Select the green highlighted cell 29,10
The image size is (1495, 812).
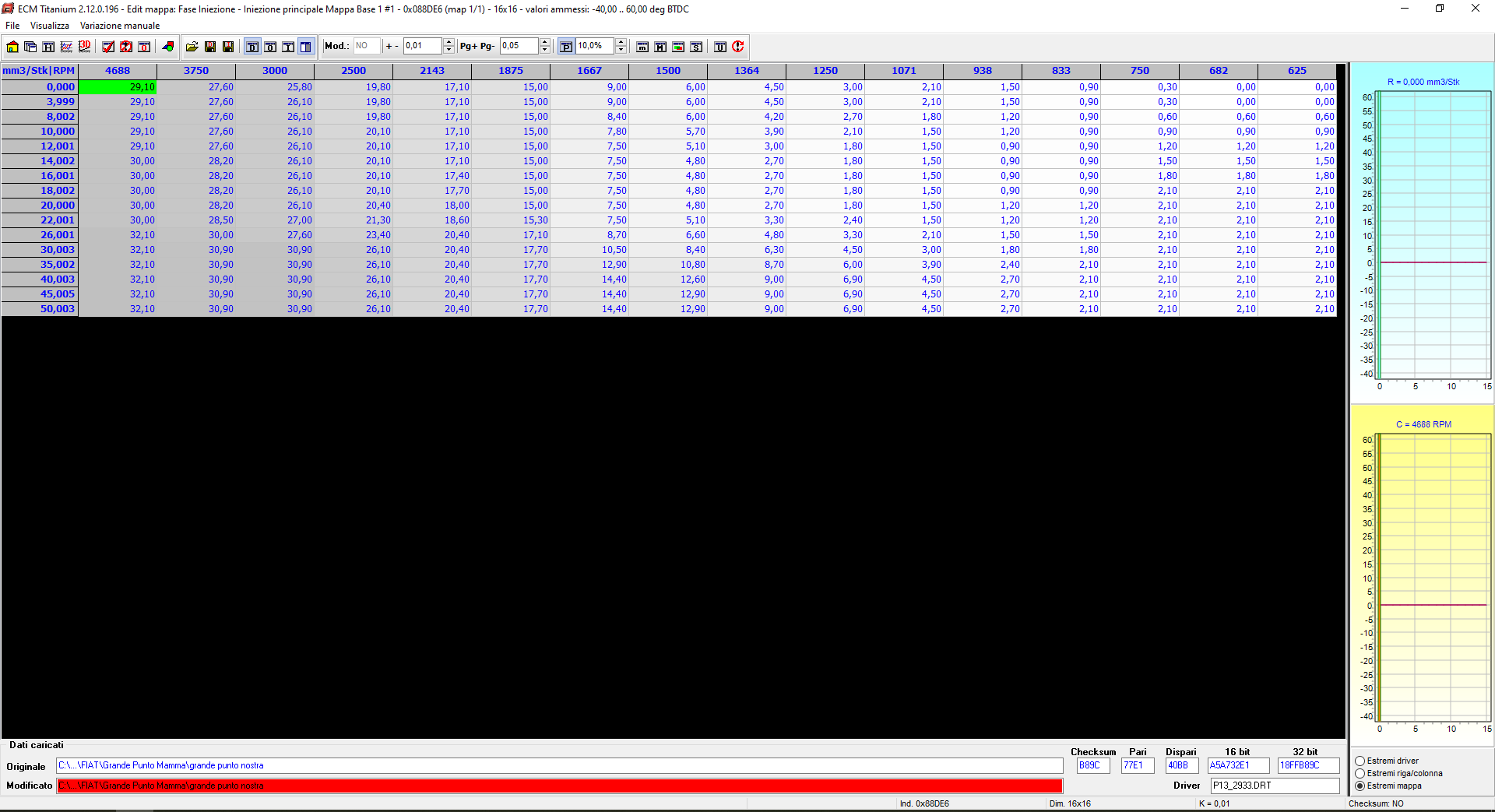[x=118, y=87]
